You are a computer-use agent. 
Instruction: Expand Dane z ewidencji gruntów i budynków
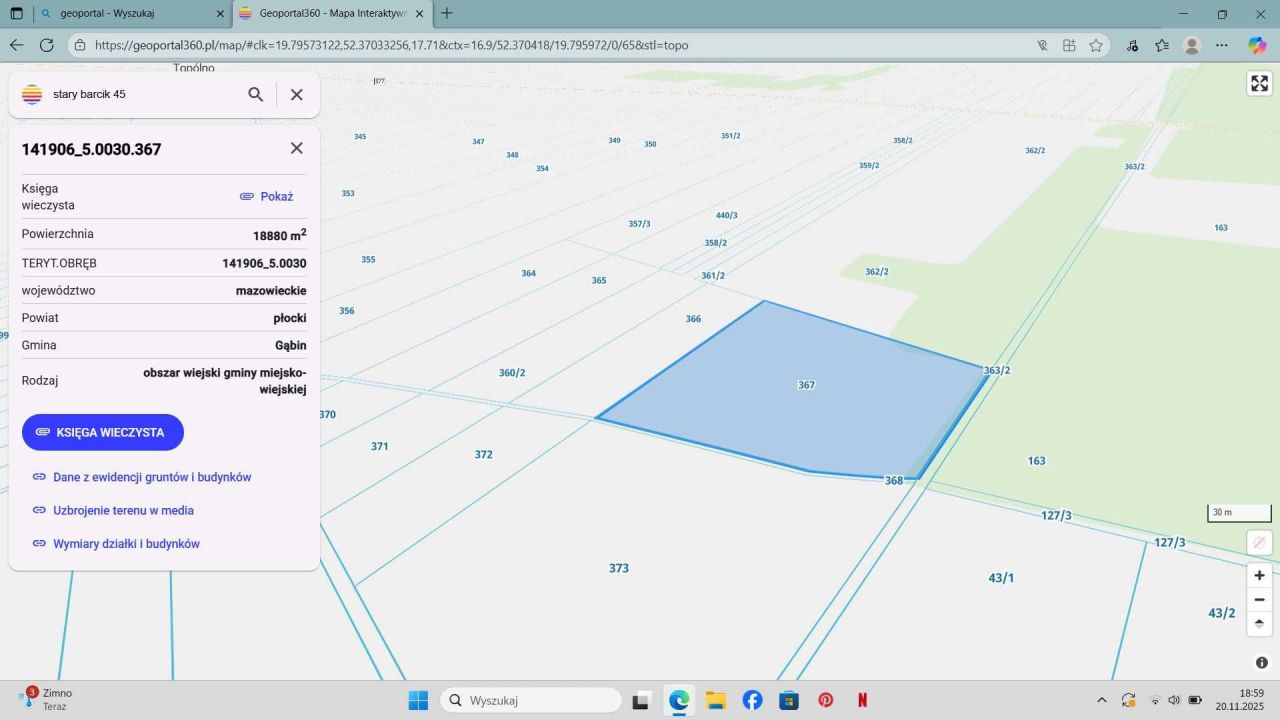point(151,477)
